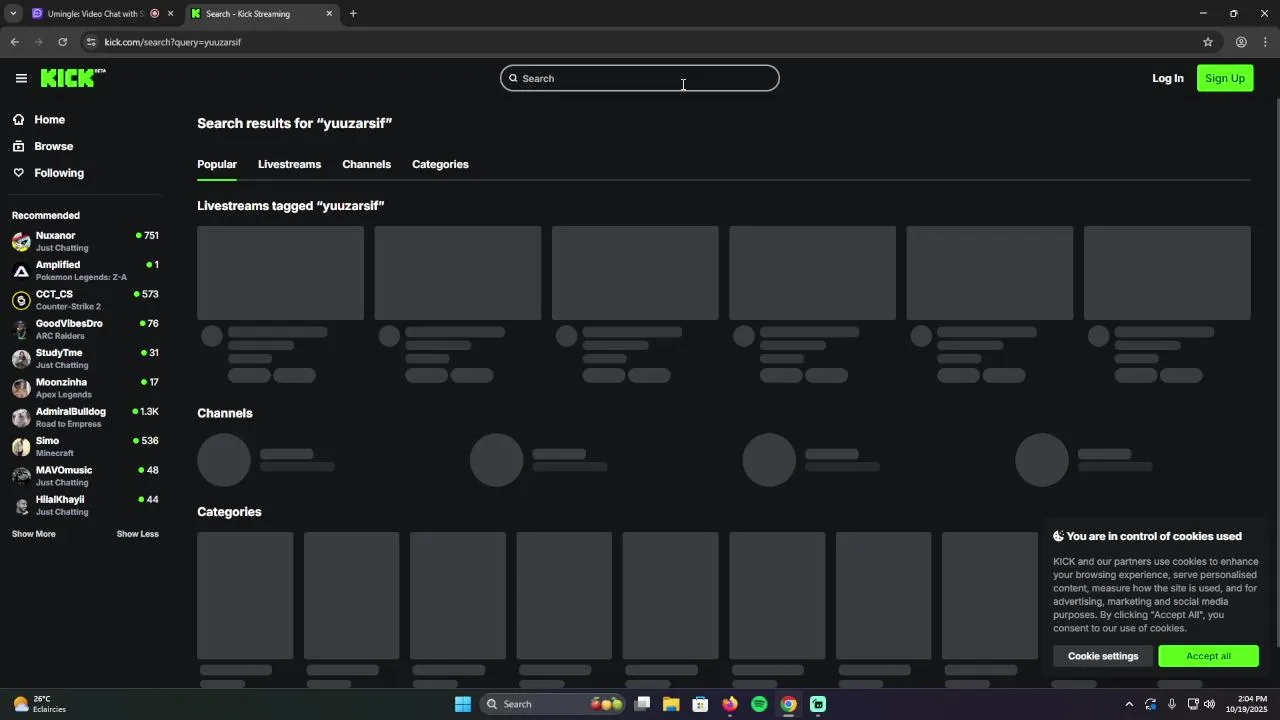Accept all cookies
This screenshot has height=720, width=1280.
1208,656
